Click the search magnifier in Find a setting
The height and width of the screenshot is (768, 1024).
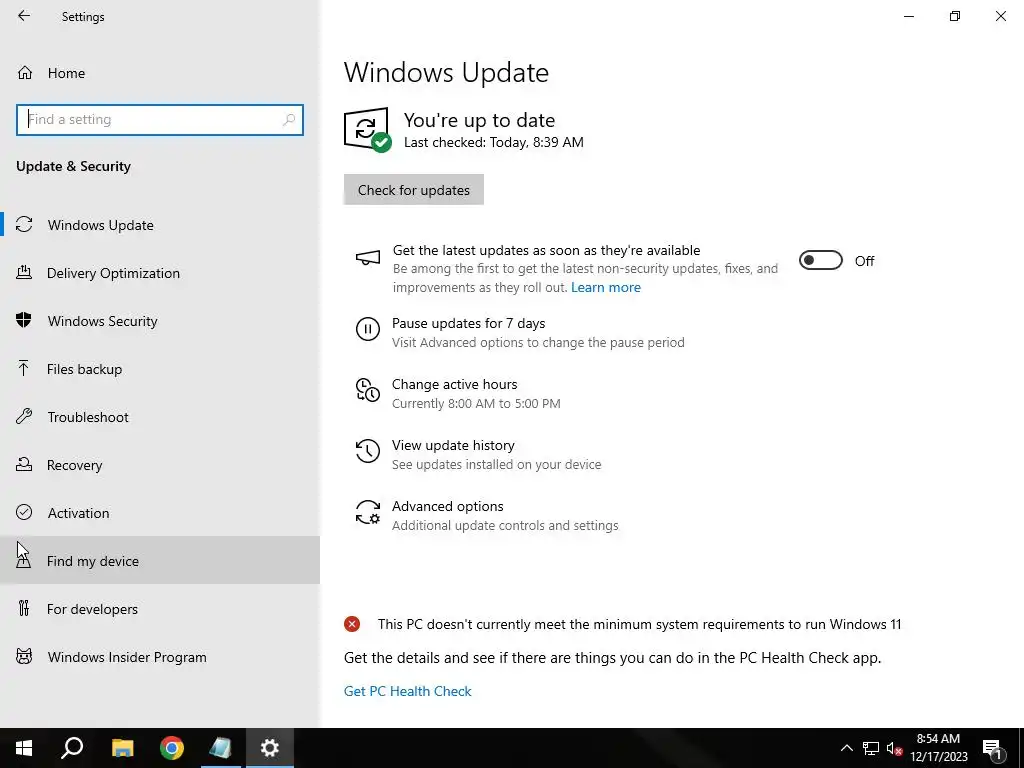pyautogui.click(x=289, y=120)
